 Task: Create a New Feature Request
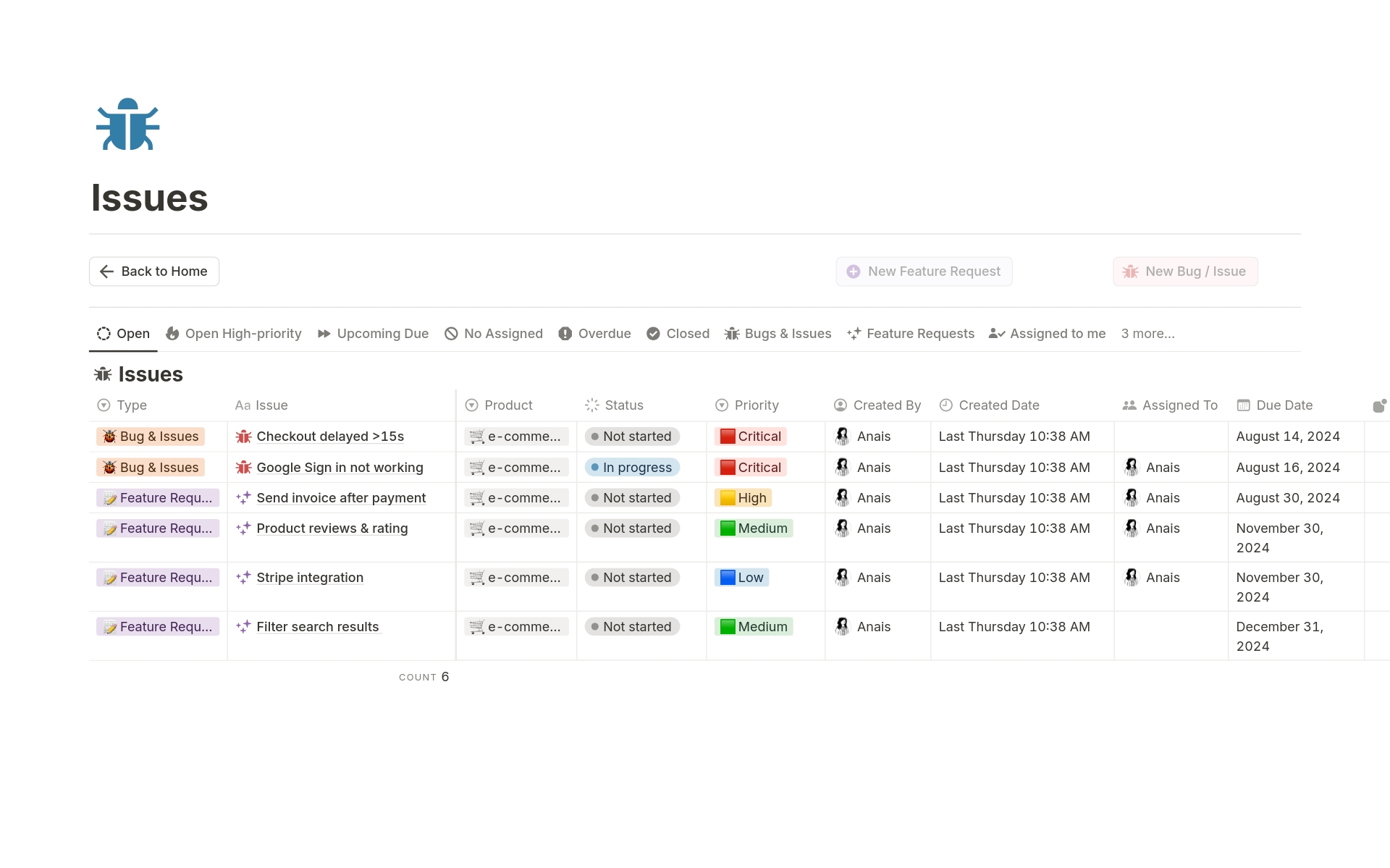coord(924,271)
